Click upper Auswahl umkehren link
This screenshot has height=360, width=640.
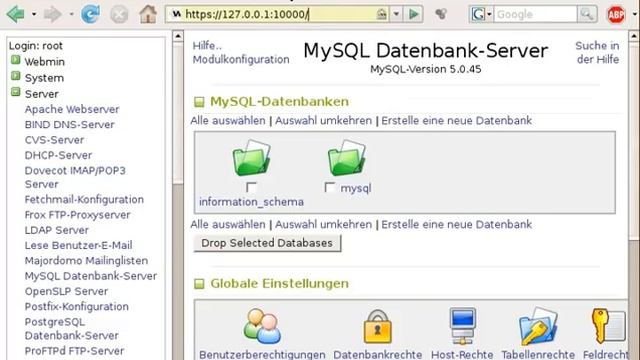click(x=323, y=121)
